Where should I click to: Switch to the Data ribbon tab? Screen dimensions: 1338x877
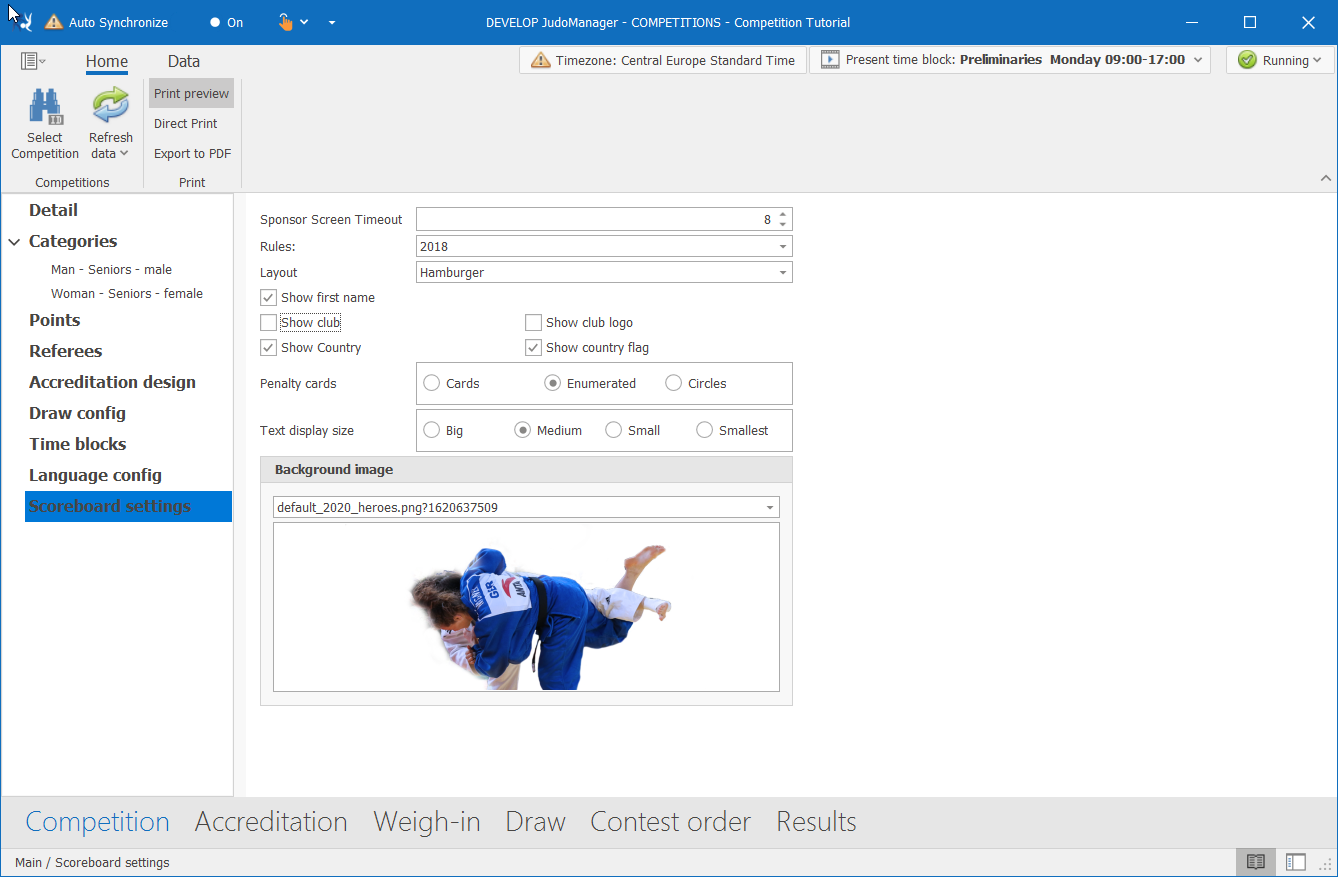click(184, 61)
